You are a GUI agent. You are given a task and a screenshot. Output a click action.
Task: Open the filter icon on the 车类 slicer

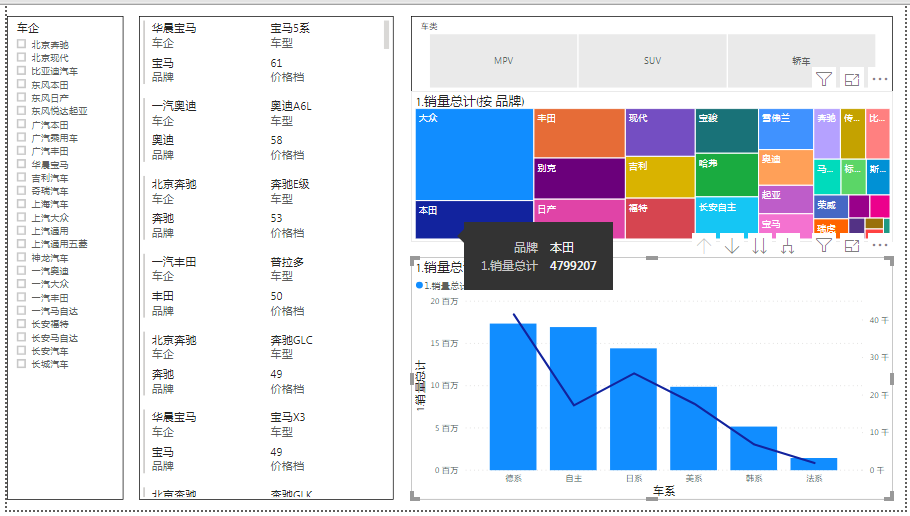pyautogui.click(x=824, y=79)
